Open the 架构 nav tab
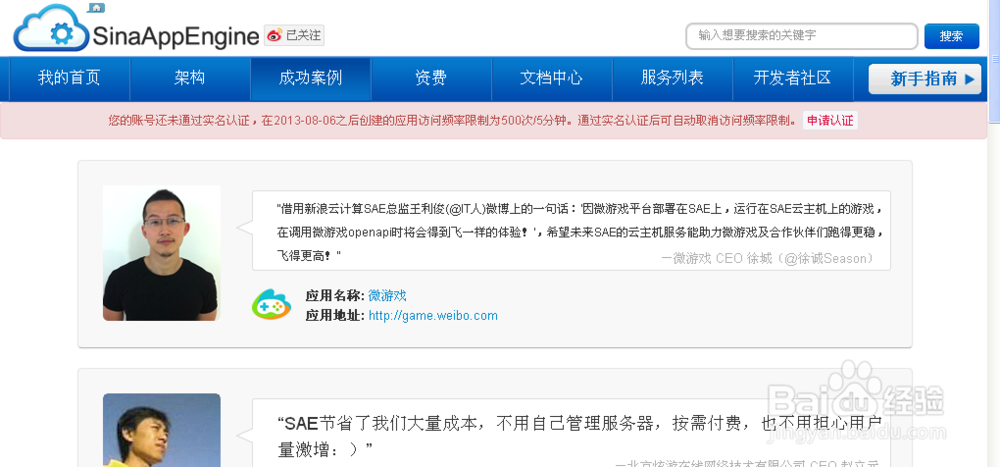The height and width of the screenshot is (467, 1000). (190, 78)
